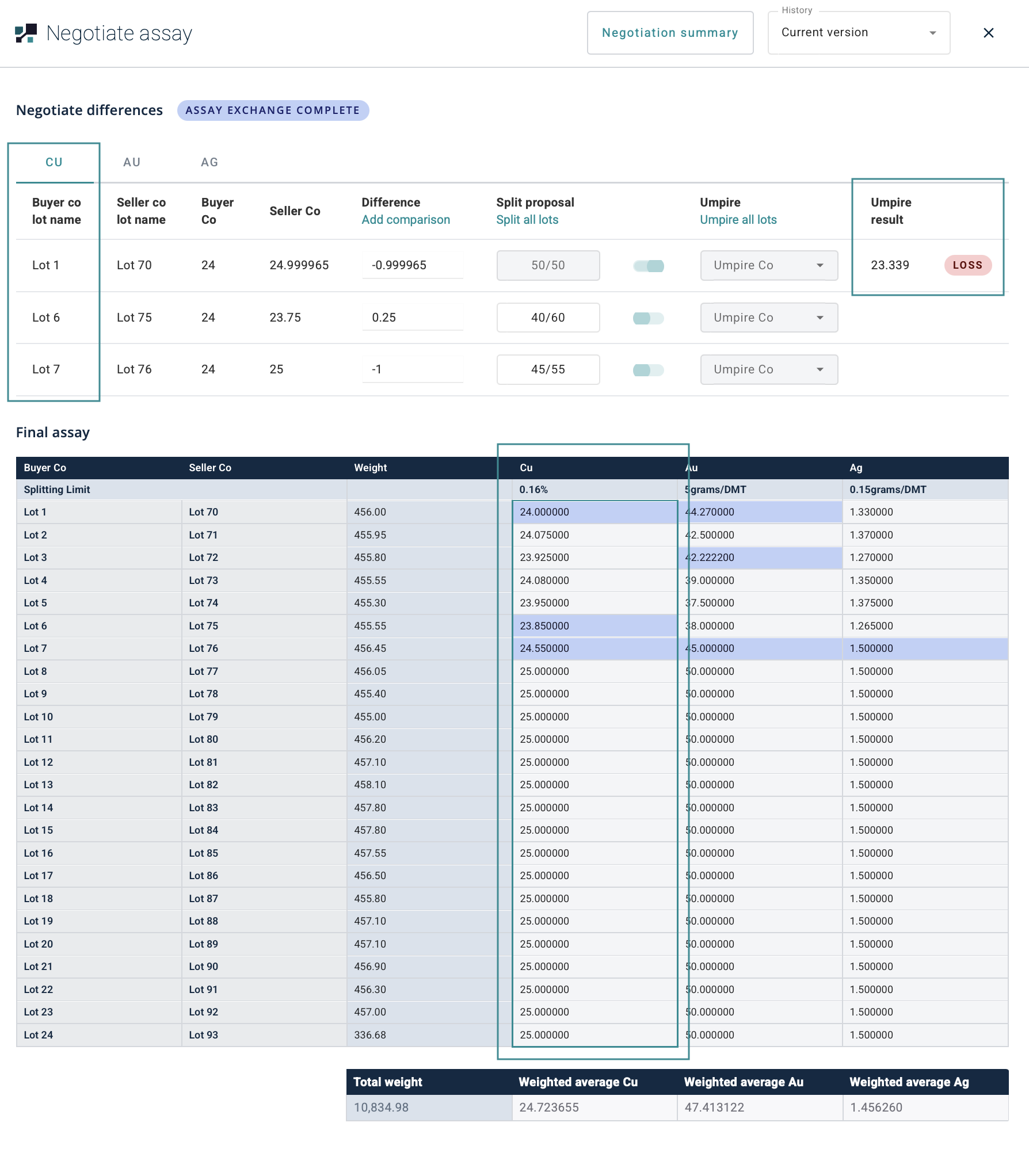The width and height of the screenshot is (1029, 1176).
Task: Click the Split all lots link
Action: pyautogui.click(x=527, y=220)
